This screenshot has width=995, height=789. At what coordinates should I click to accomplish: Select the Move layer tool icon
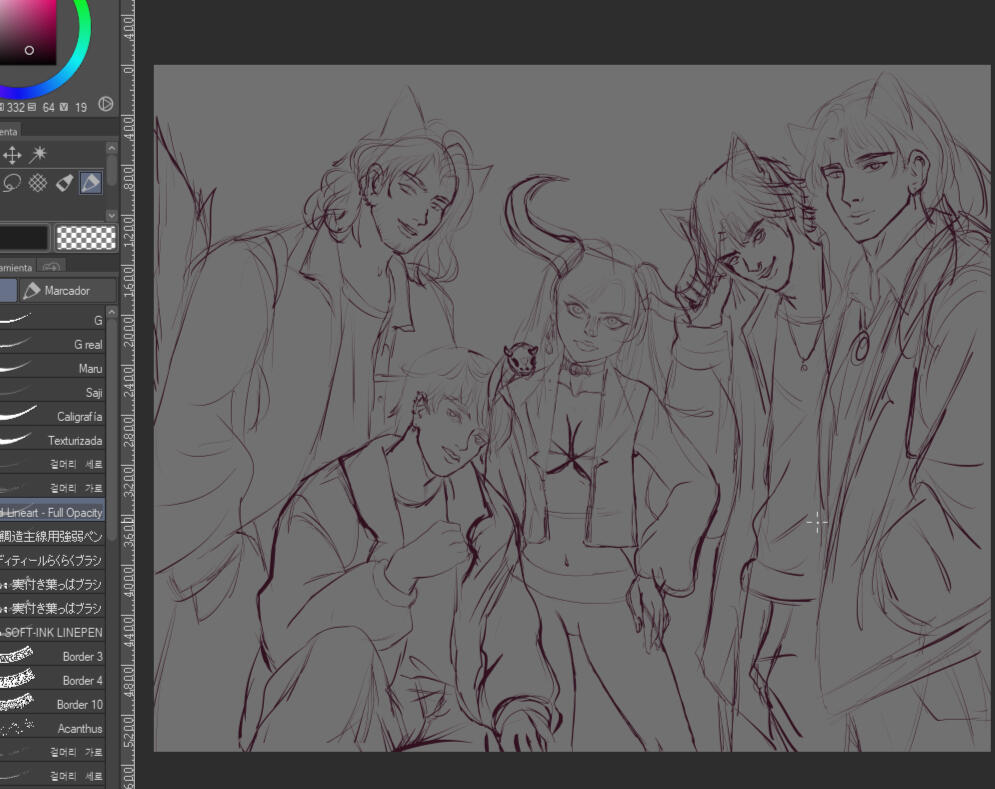coord(12,155)
